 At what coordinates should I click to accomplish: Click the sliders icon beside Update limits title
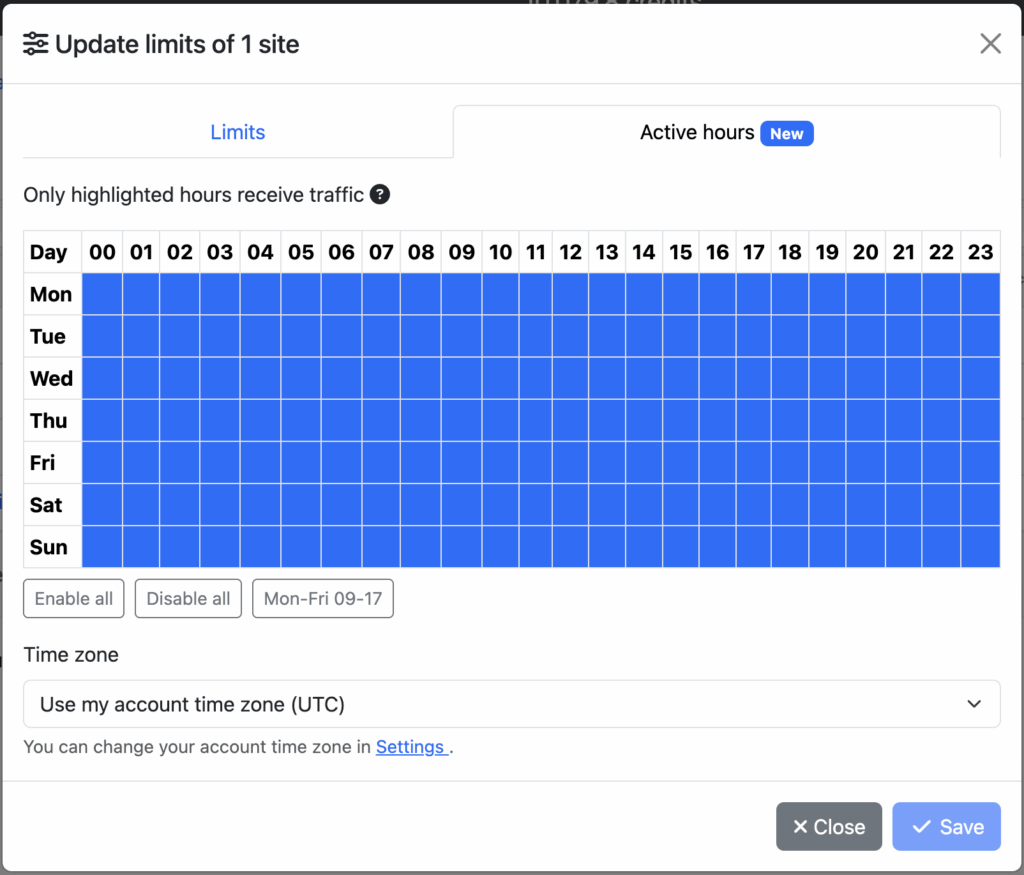35,44
